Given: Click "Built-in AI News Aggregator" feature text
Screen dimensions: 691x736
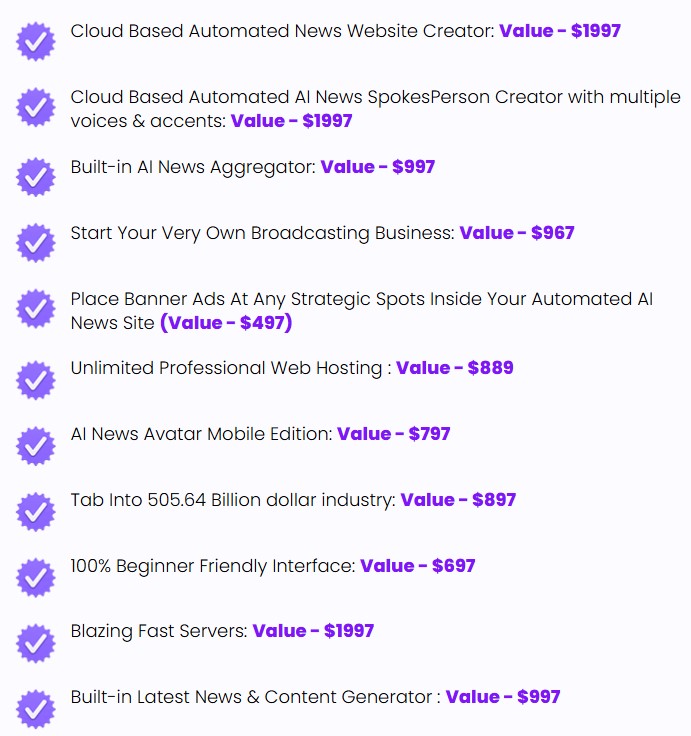Looking at the screenshot, I should coord(193,167).
